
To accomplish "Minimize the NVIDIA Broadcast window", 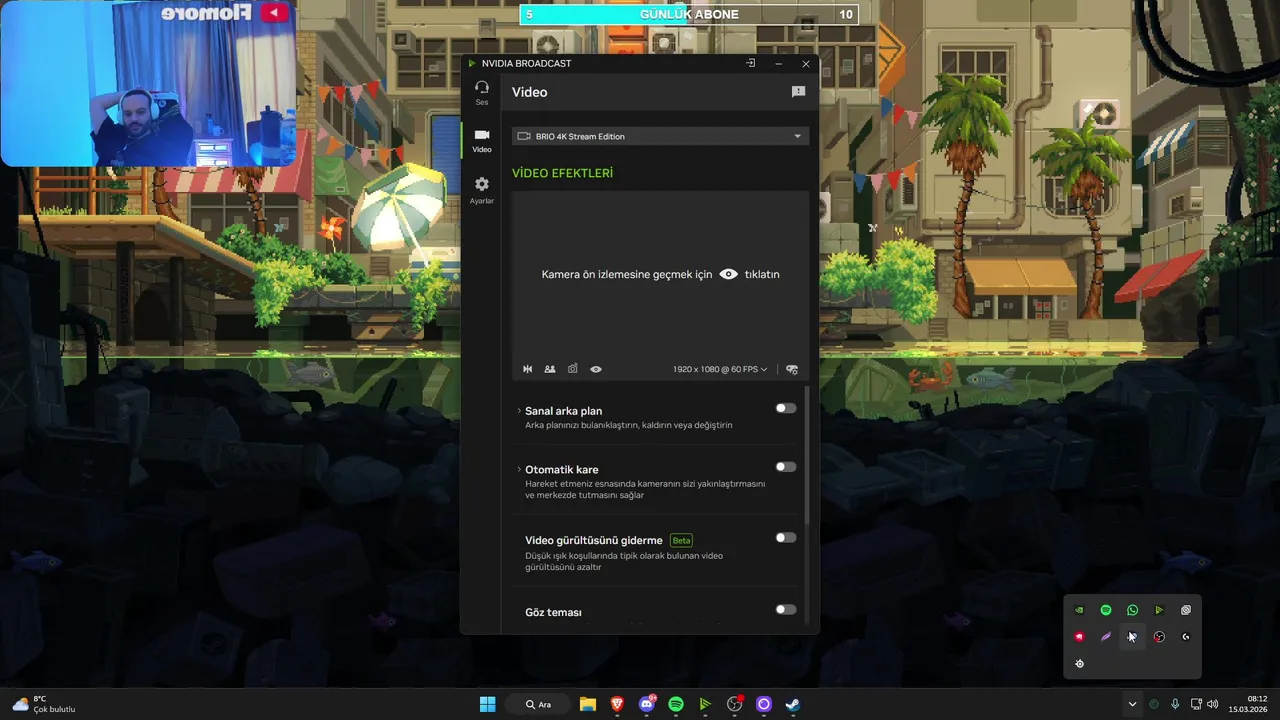I will pos(778,63).
